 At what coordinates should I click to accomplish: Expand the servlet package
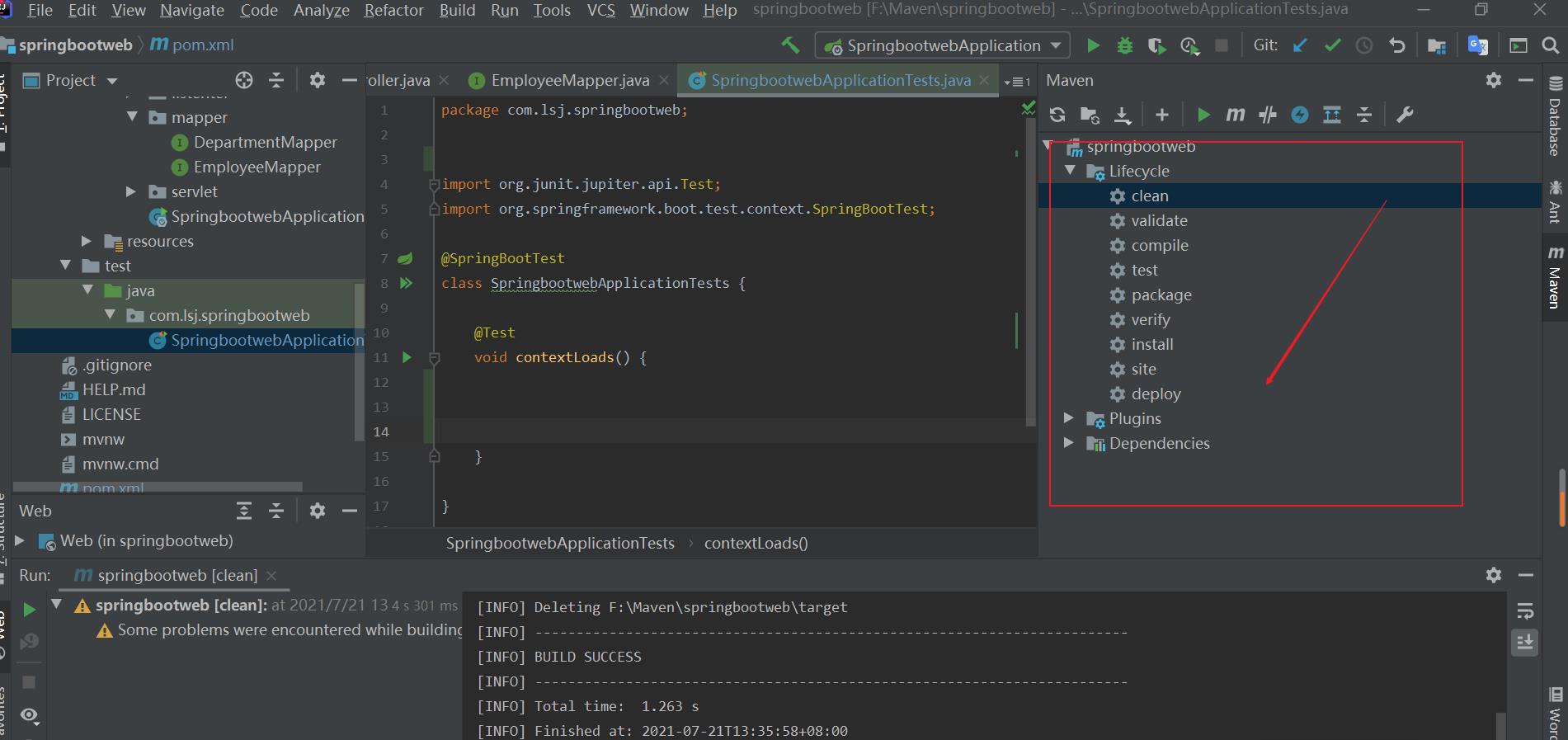coord(130,191)
